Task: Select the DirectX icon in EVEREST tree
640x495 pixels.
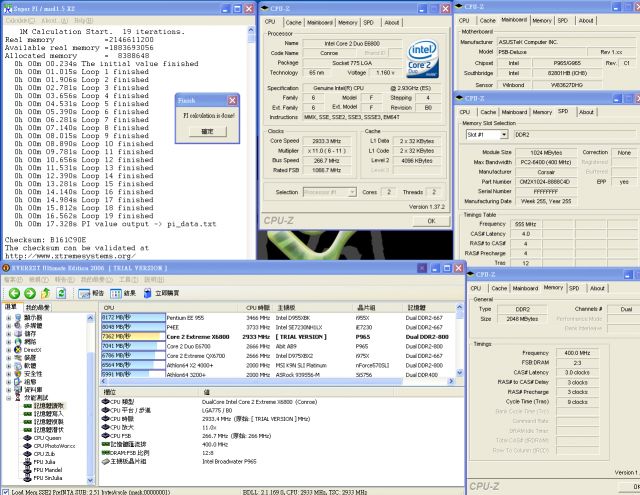Action: (x=18, y=350)
